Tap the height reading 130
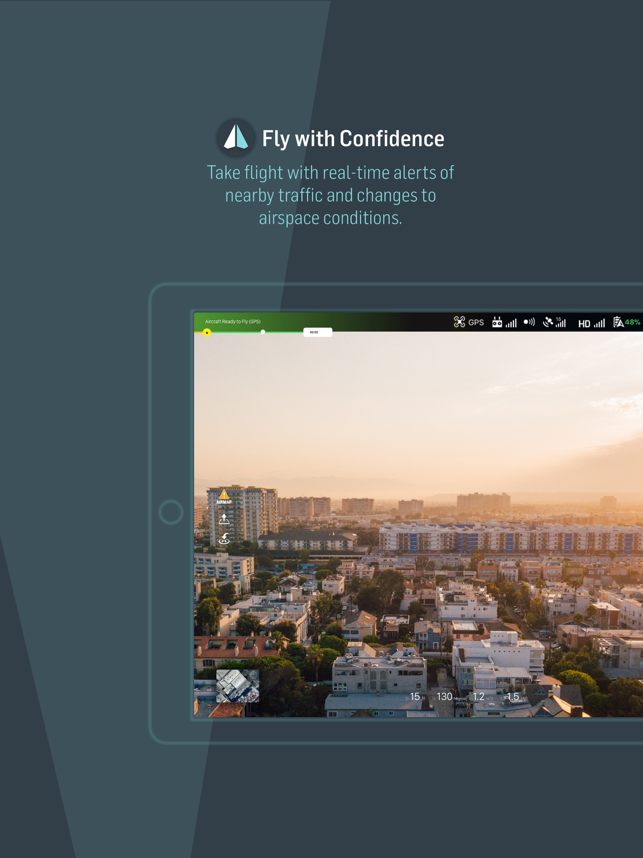 [x=444, y=697]
